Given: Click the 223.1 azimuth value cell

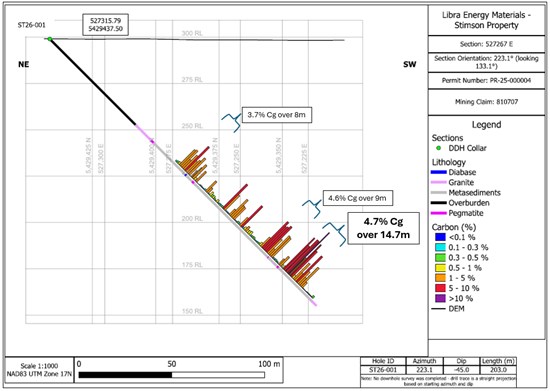Looking at the screenshot, I should (424, 370).
